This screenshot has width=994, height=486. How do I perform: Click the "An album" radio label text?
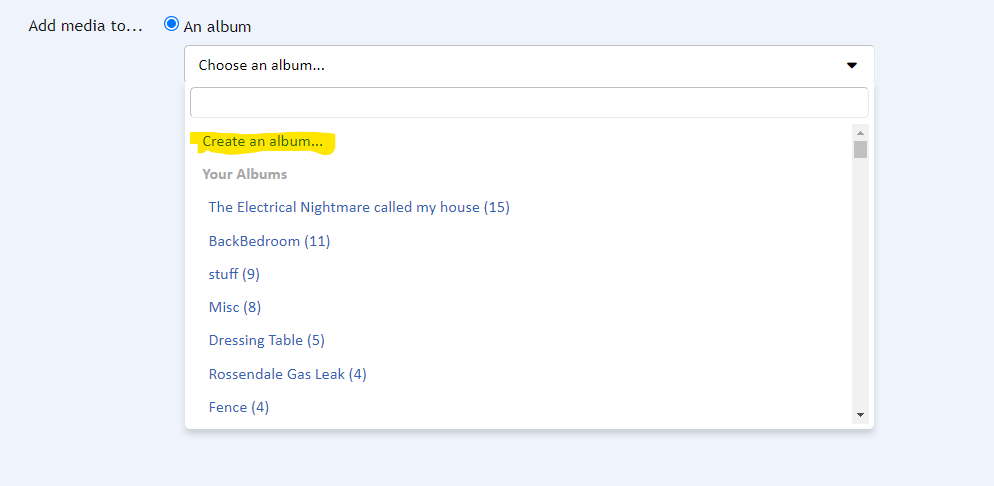(217, 27)
